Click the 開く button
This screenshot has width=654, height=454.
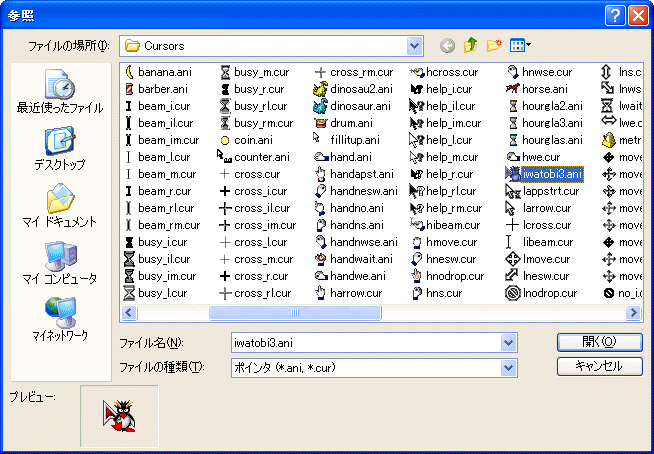[x=598, y=342]
